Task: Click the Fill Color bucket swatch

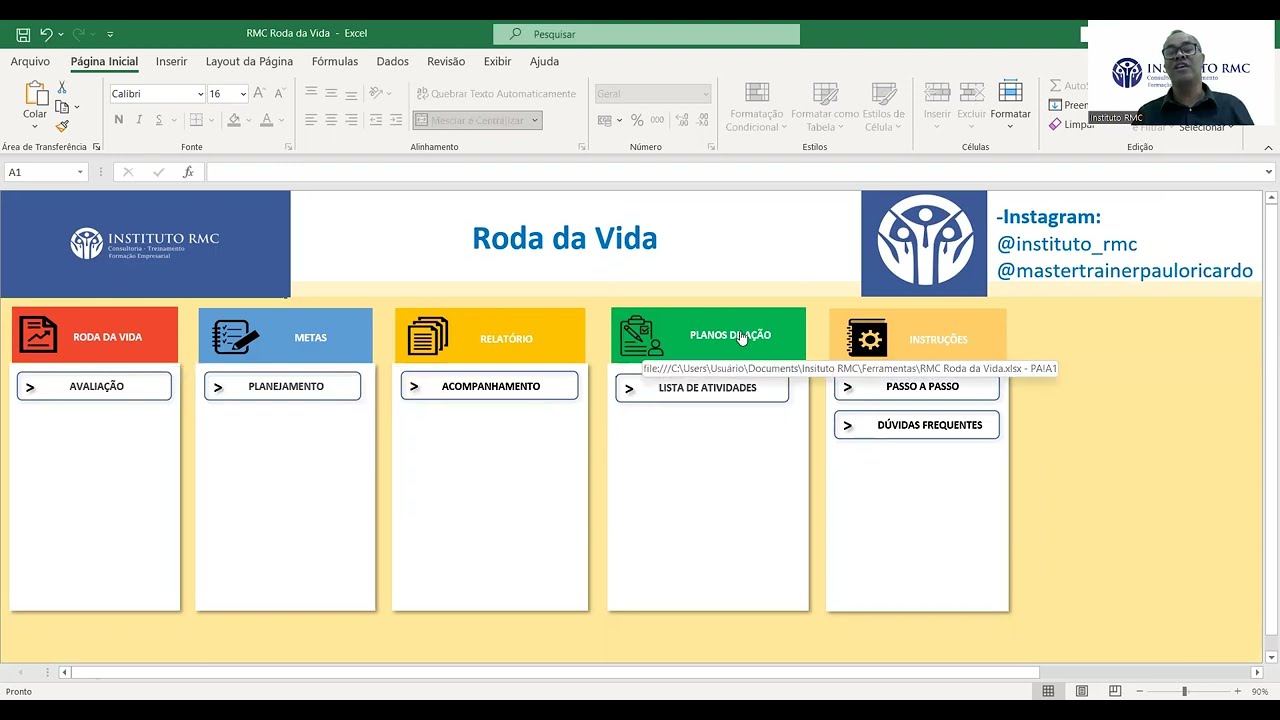Action: pyautogui.click(x=234, y=120)
